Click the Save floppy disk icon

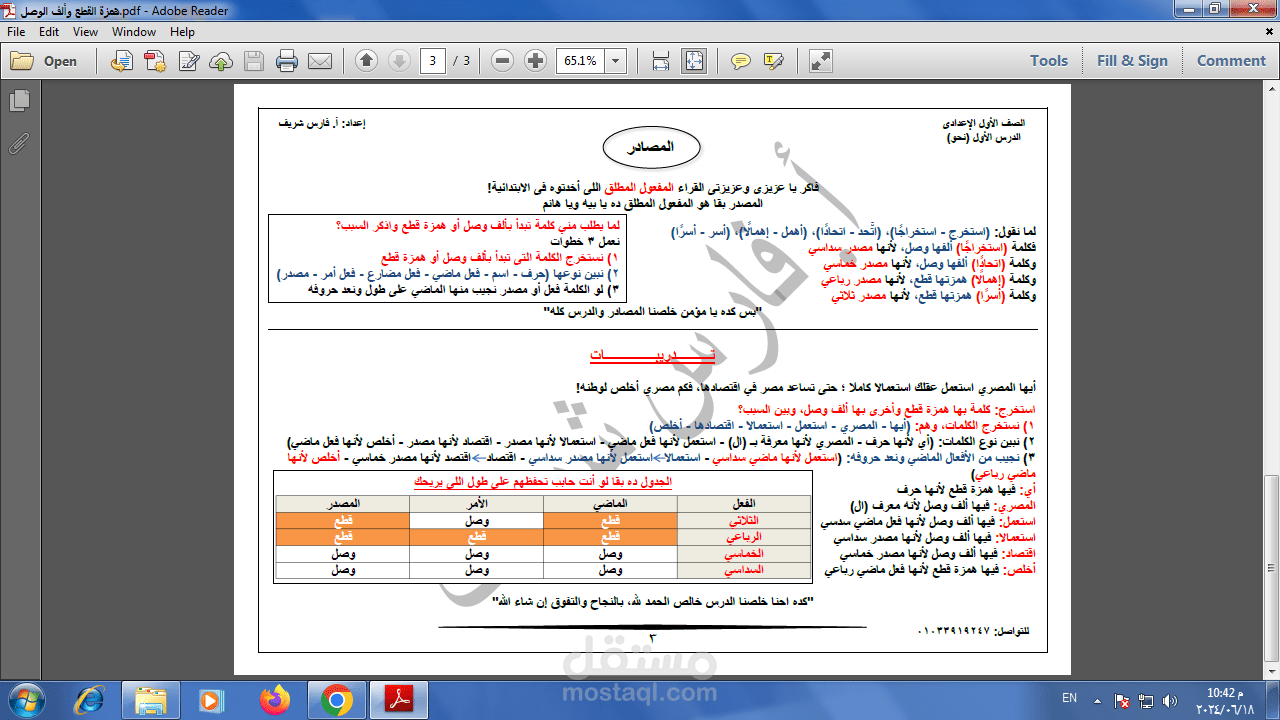(x=254, y=61)
